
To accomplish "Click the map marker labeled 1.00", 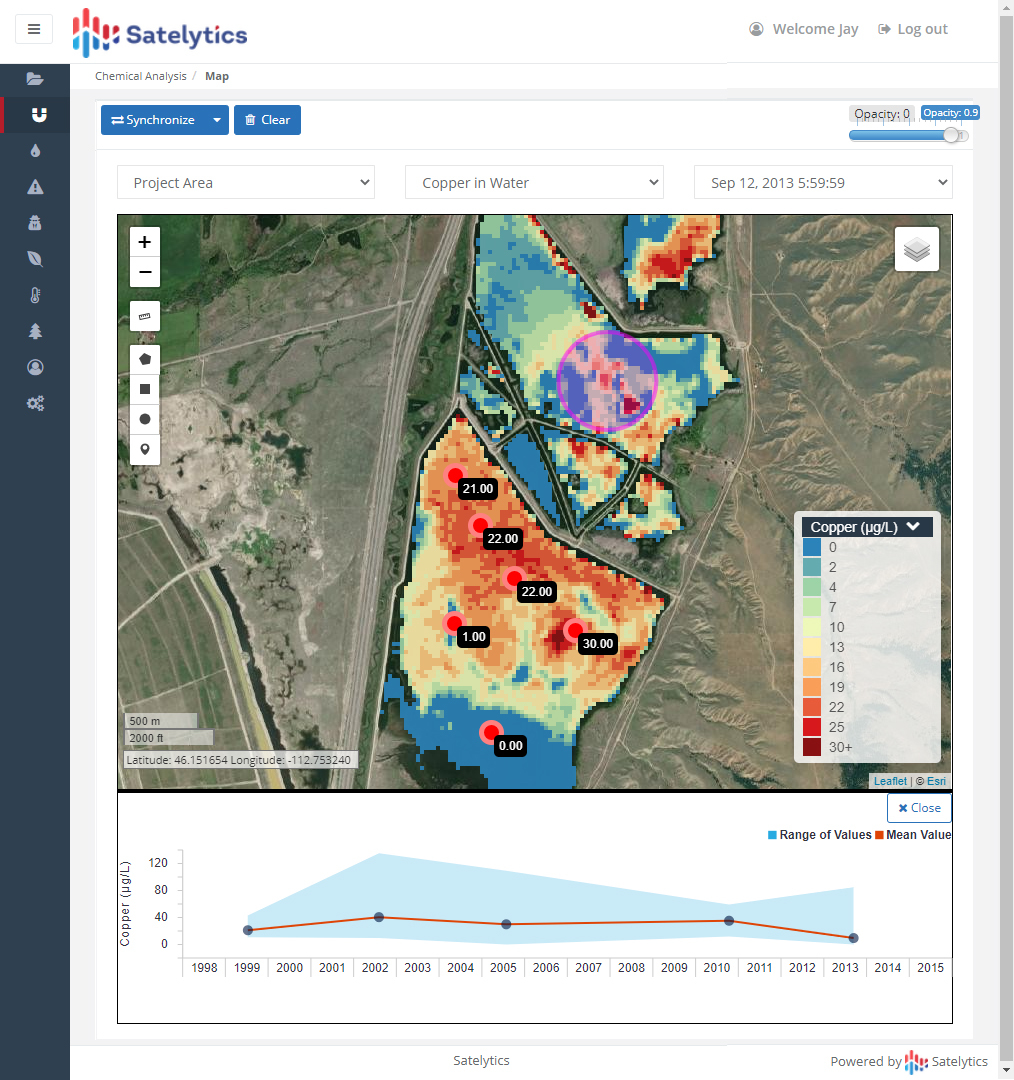I will tap(453, 623).
